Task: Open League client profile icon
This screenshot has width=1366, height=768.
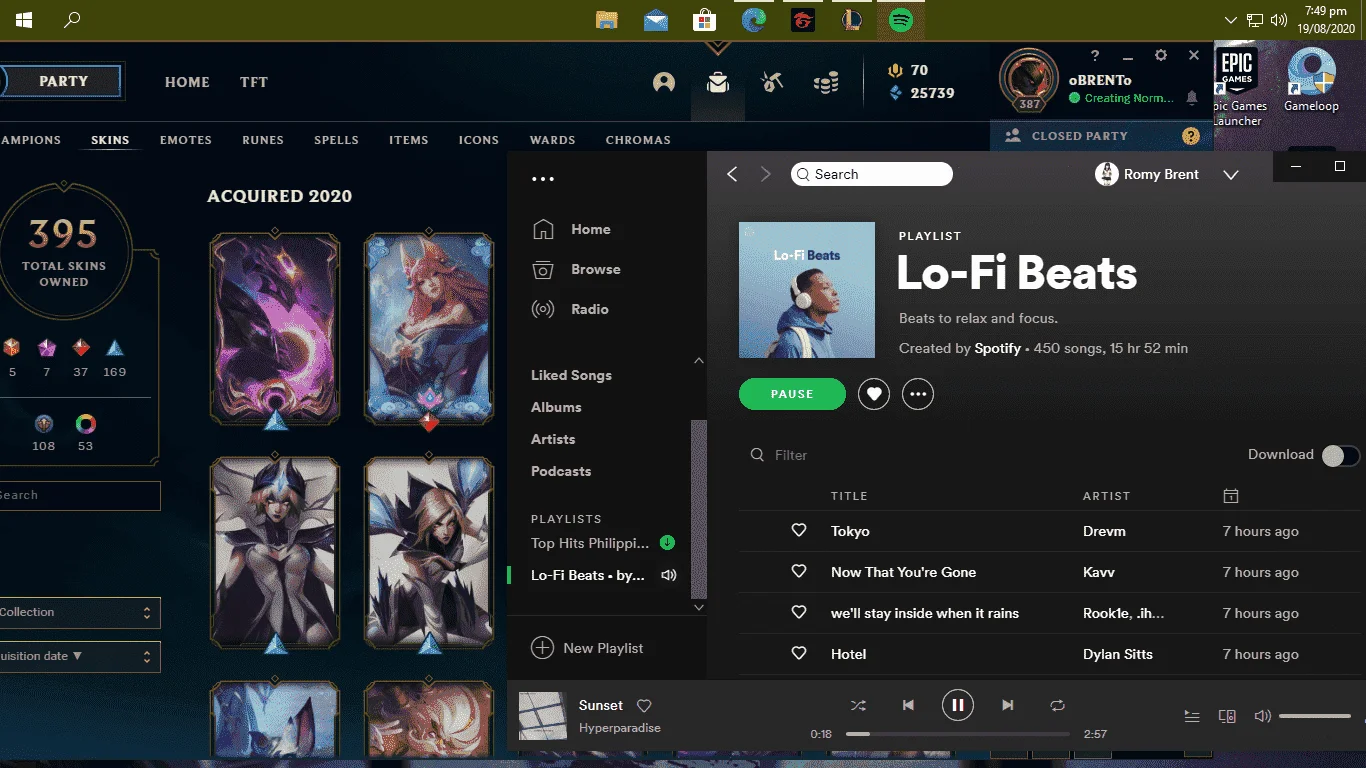Action: pos(664,83)
